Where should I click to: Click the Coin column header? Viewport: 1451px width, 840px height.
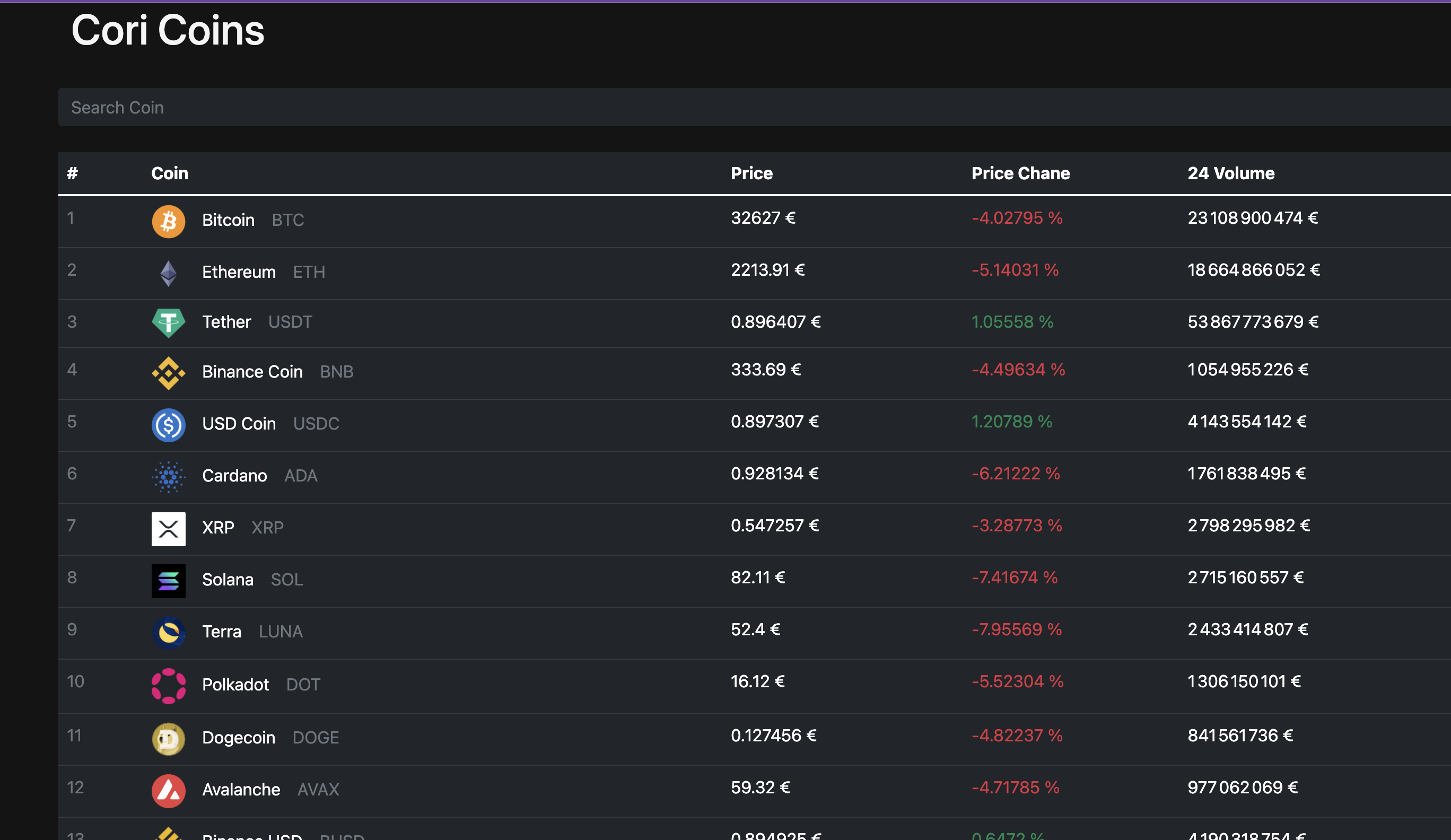tap(169, 173)
